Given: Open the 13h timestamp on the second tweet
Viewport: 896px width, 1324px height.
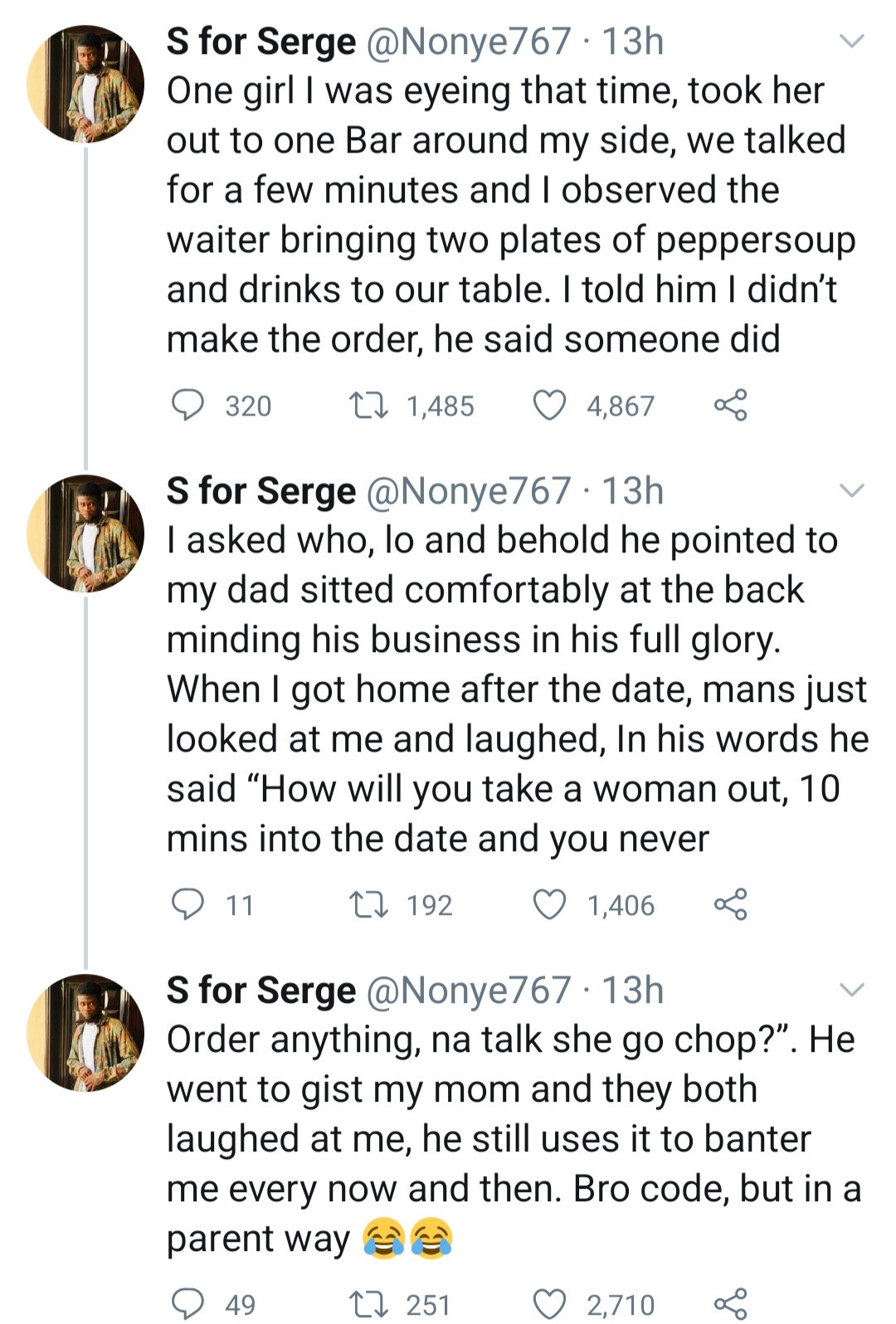Looking at the screenshot, I should (x=632, y=491).
